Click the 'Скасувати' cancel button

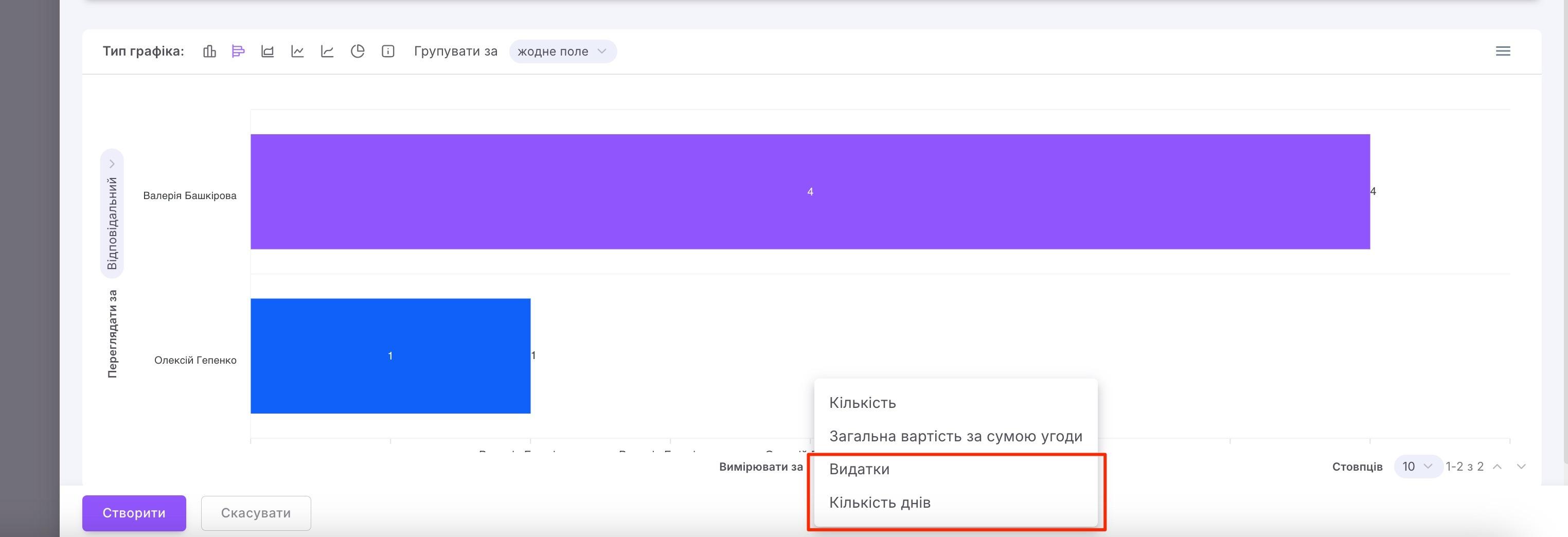click(x=255, y=513)
